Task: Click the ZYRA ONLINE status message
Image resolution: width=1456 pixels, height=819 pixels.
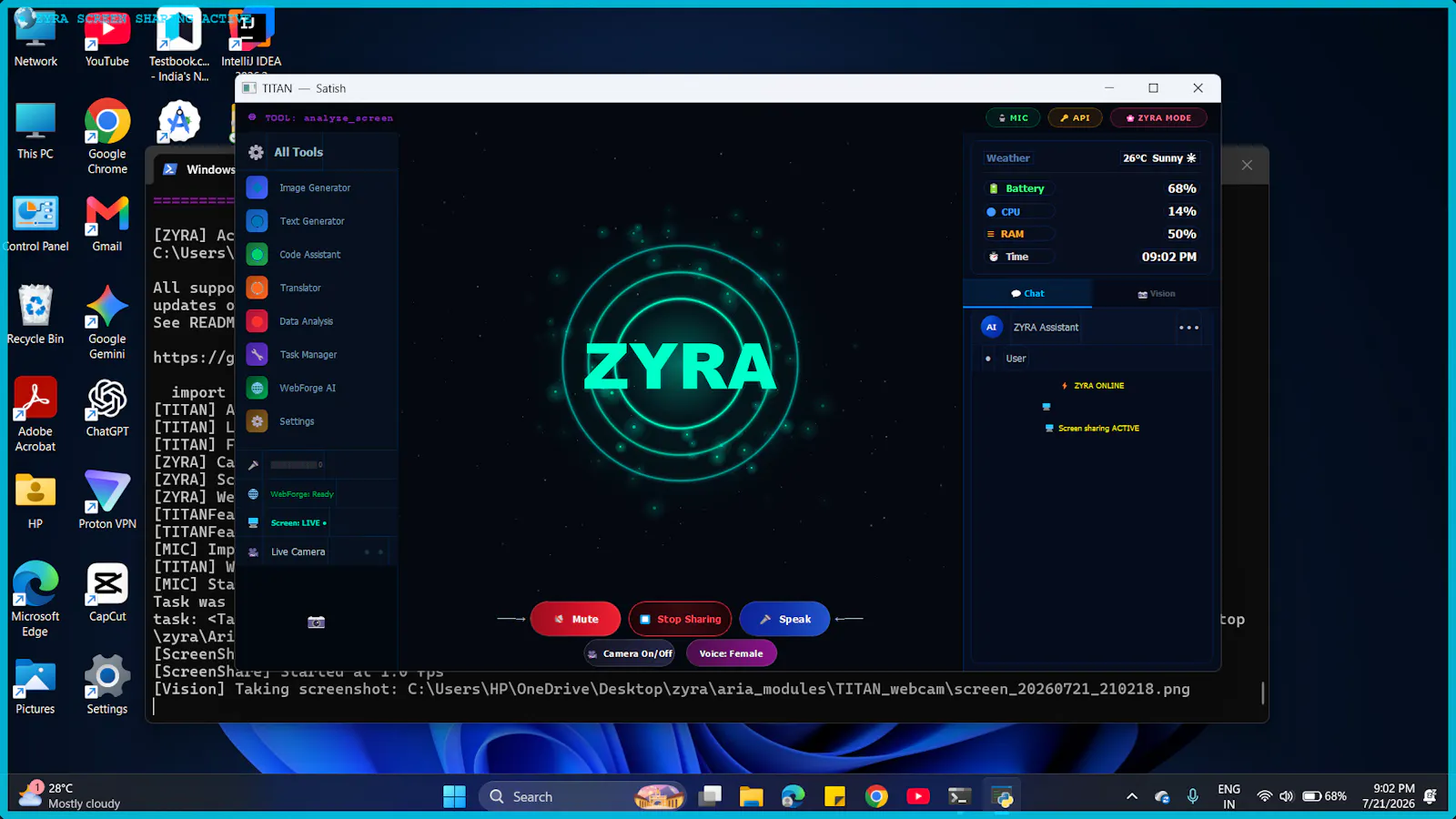Action: pyautogui.click(x=1093, y=386)
